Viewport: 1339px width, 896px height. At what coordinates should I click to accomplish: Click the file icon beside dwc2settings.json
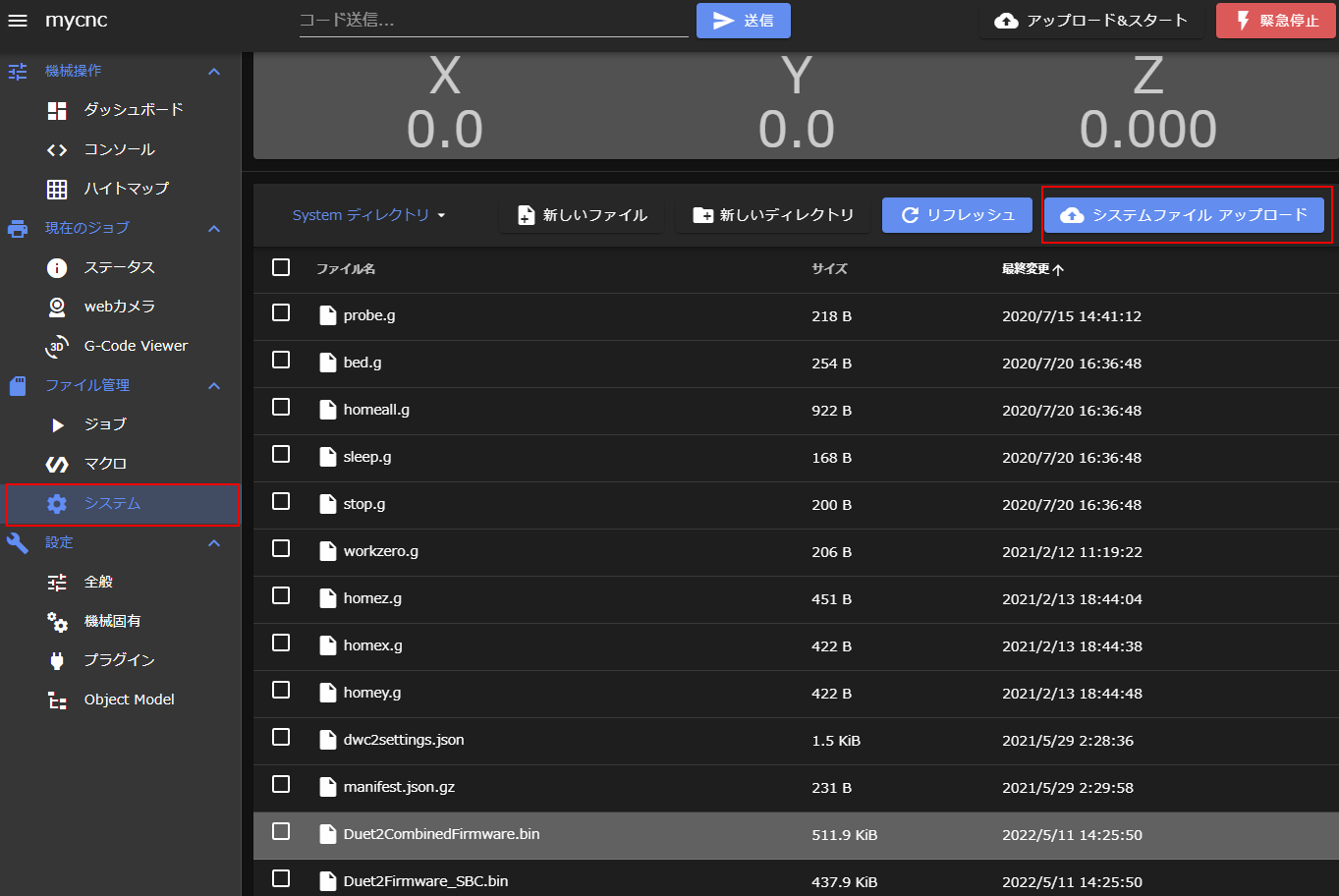(x=328, y=740)
